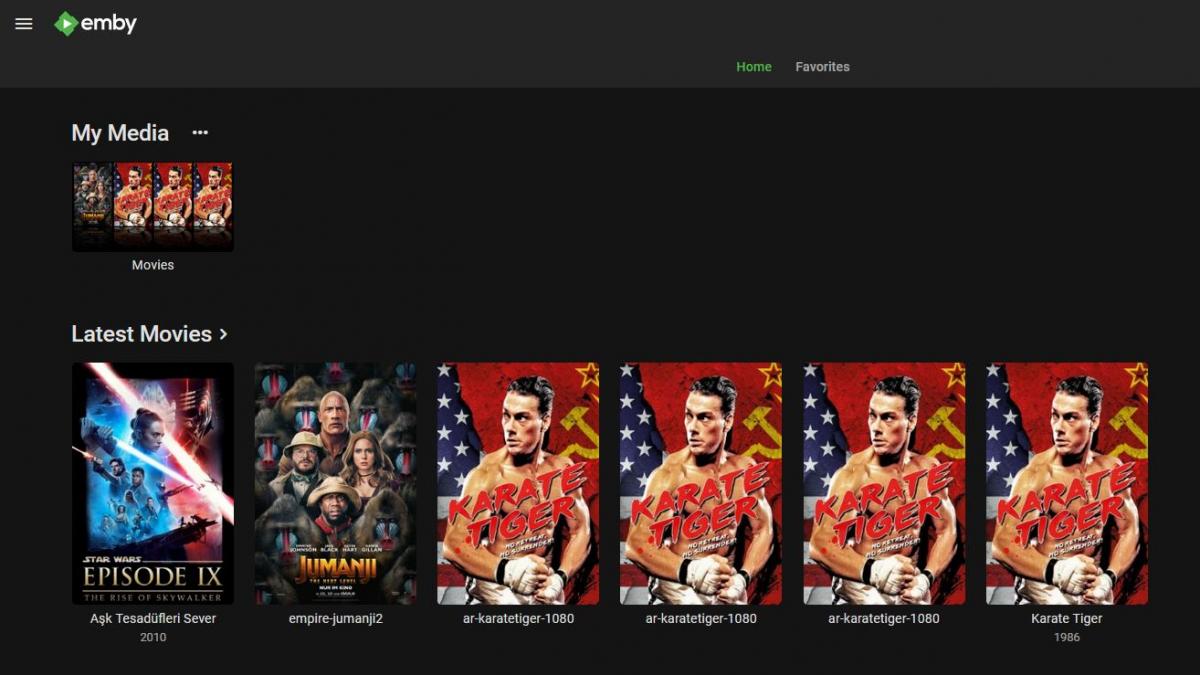The width and height of the screenshot is (1200, 675).
Task: Click the Karate Tiger title text
Action: click(x=1067, y=618)
